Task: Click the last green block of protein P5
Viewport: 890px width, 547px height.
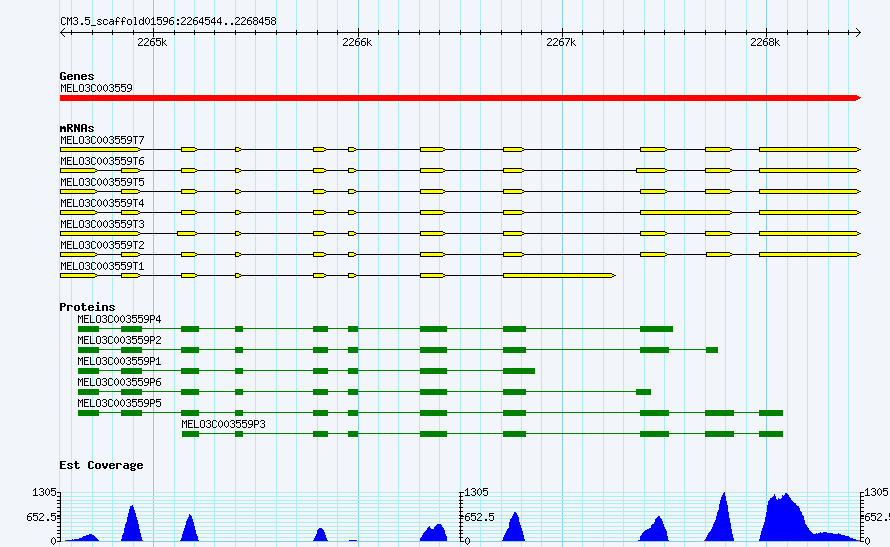Action: (771, 413)
